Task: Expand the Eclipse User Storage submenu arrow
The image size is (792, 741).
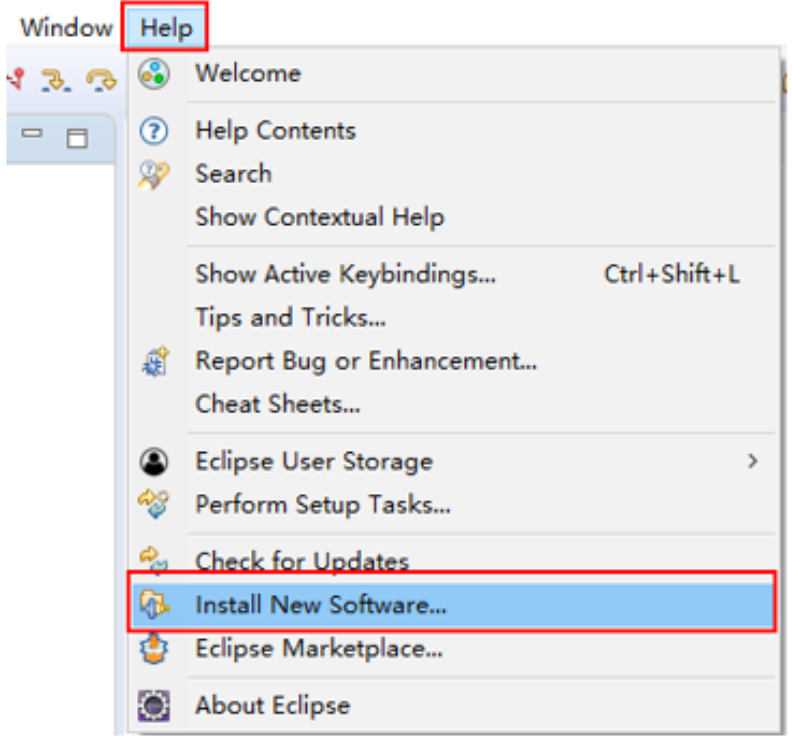Action: (752, 462)
